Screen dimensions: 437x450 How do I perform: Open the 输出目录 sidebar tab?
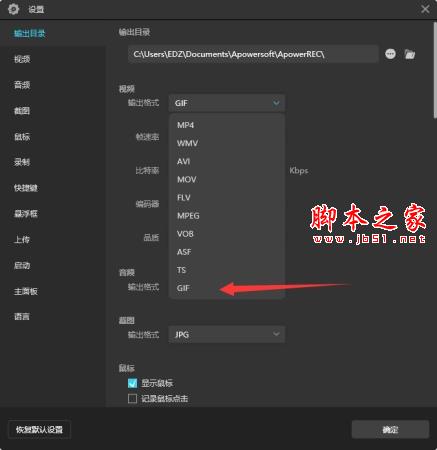click(x=29, y=33)
